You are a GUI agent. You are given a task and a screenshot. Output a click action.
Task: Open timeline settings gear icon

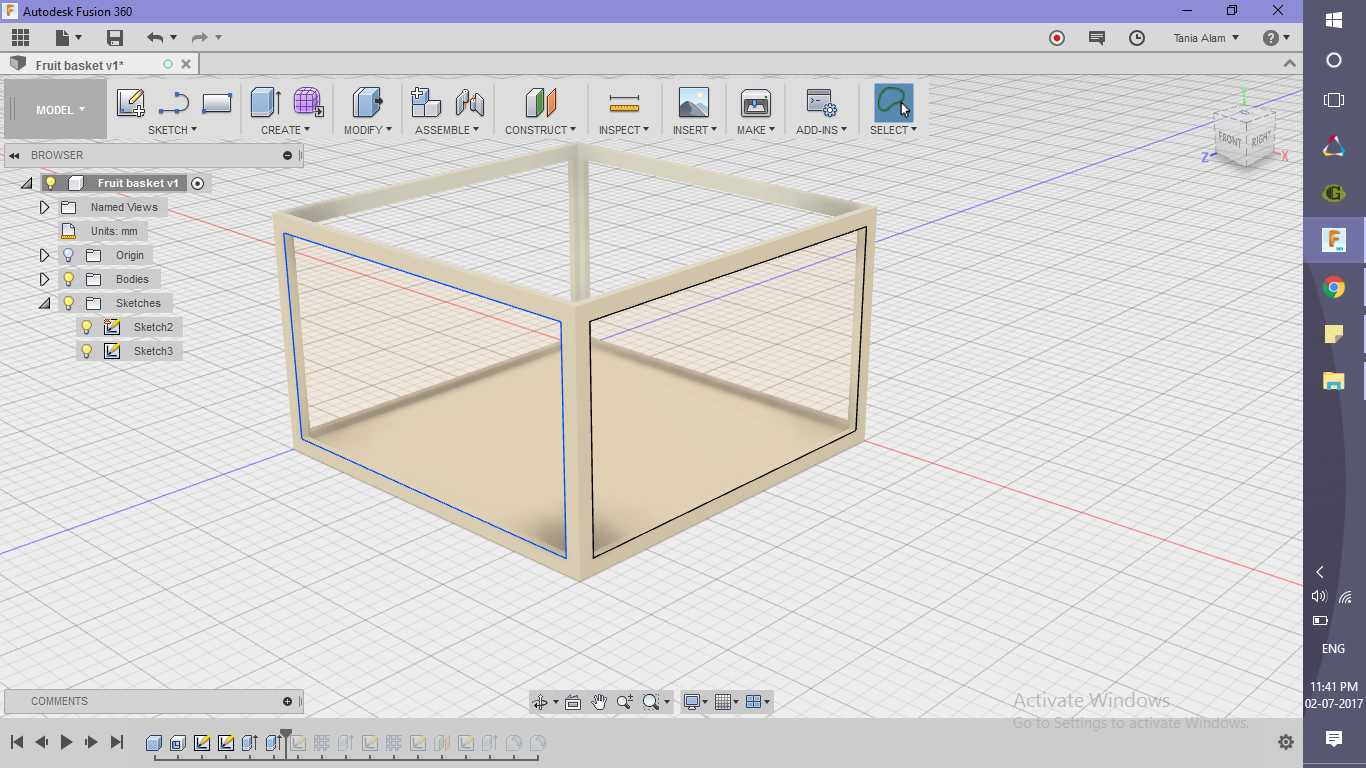click(x=1286, y=742)
